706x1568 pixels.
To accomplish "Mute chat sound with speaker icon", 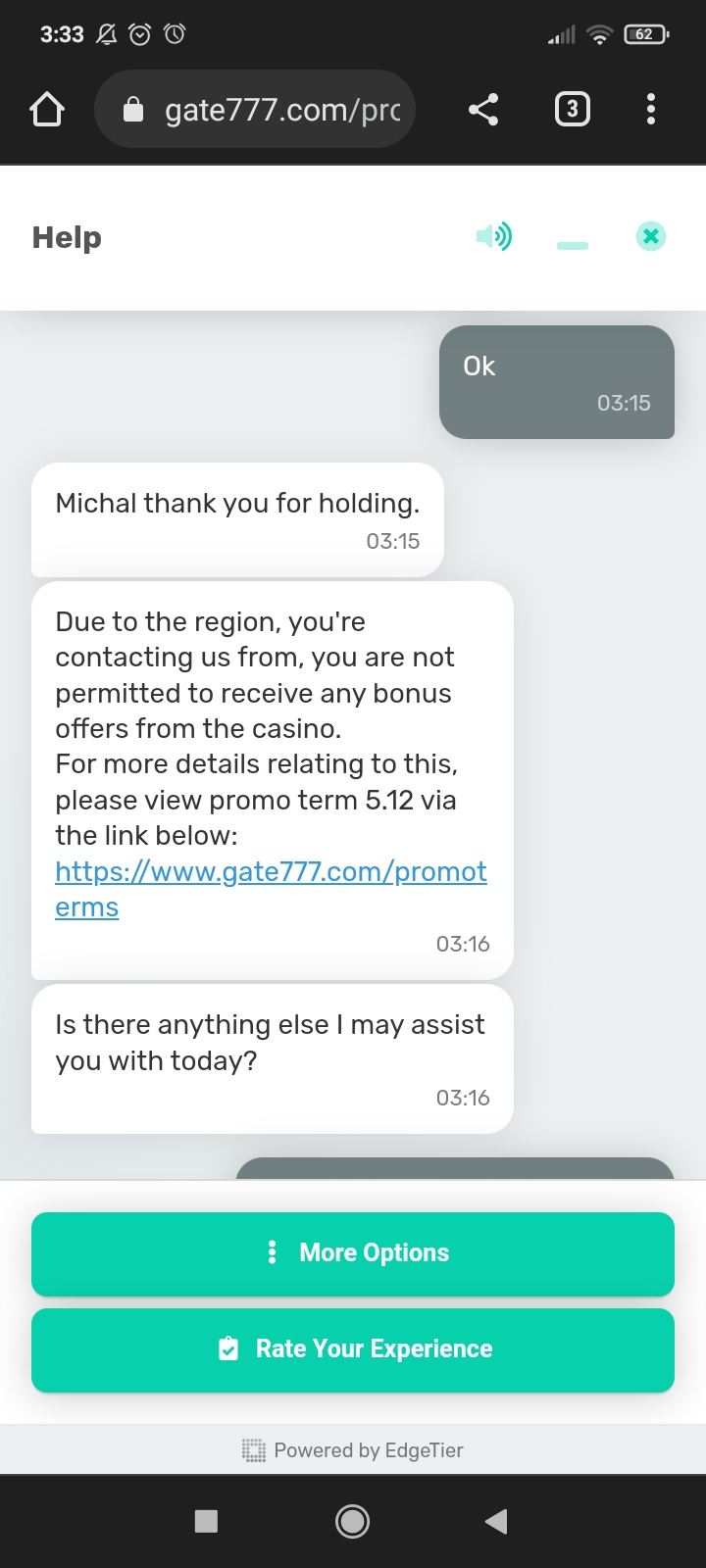I will (494, 236).
